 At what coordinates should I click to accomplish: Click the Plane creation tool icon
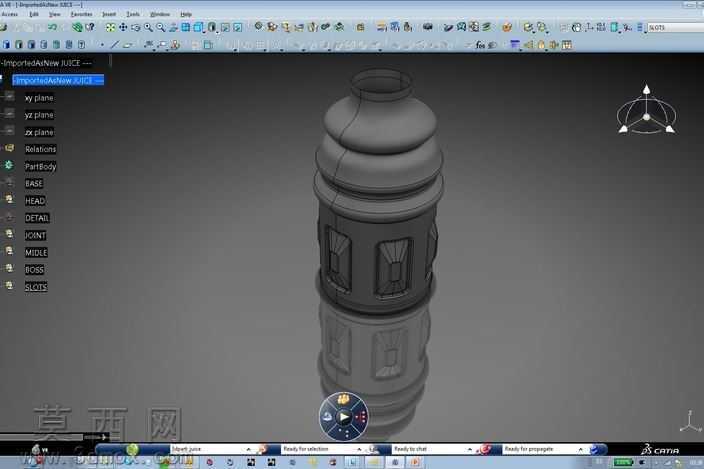(x=128, y=45)
